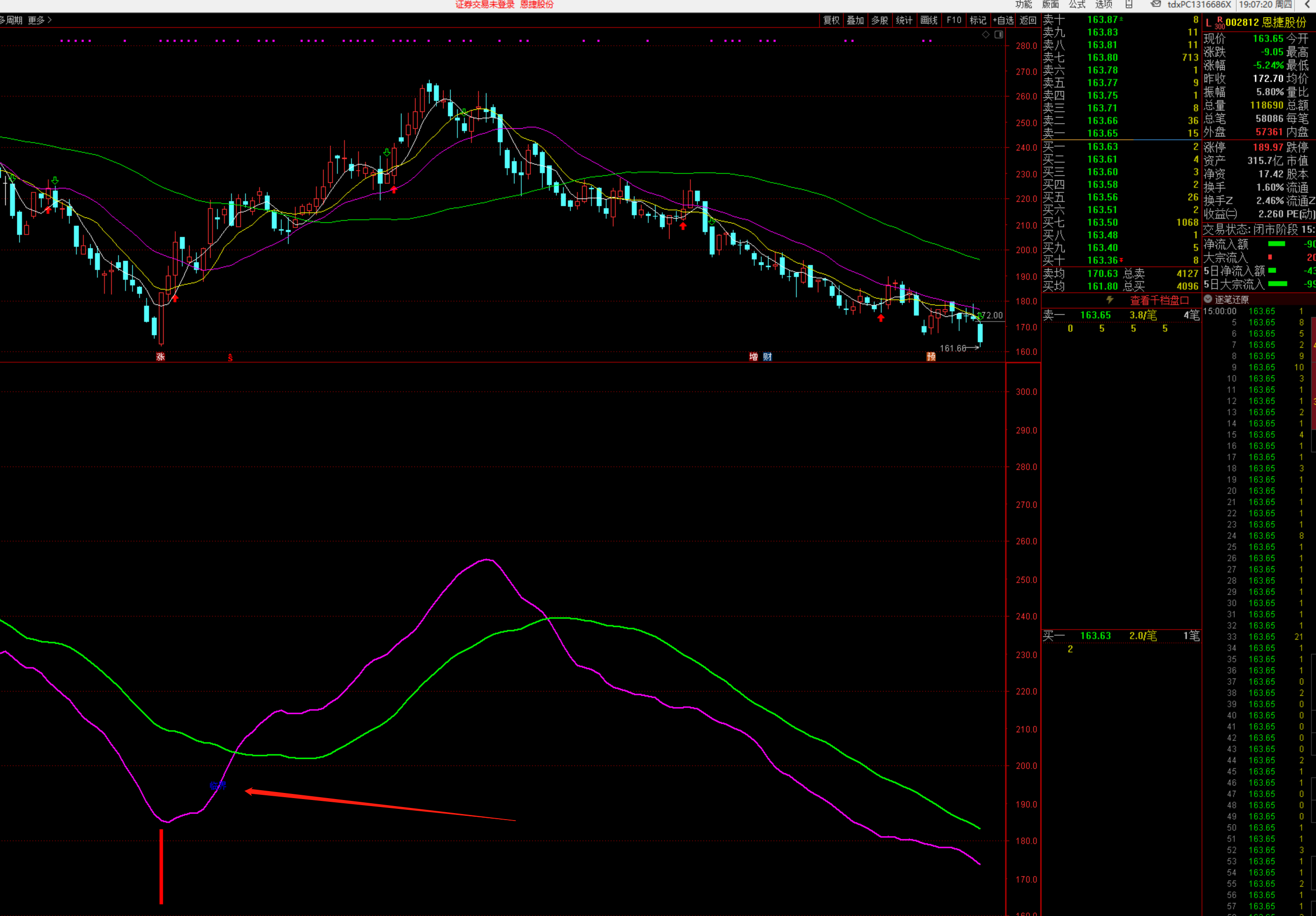Click the 买一 price 163.63 in the order book
The image size is (1316, 916).
coord(1103,147)
